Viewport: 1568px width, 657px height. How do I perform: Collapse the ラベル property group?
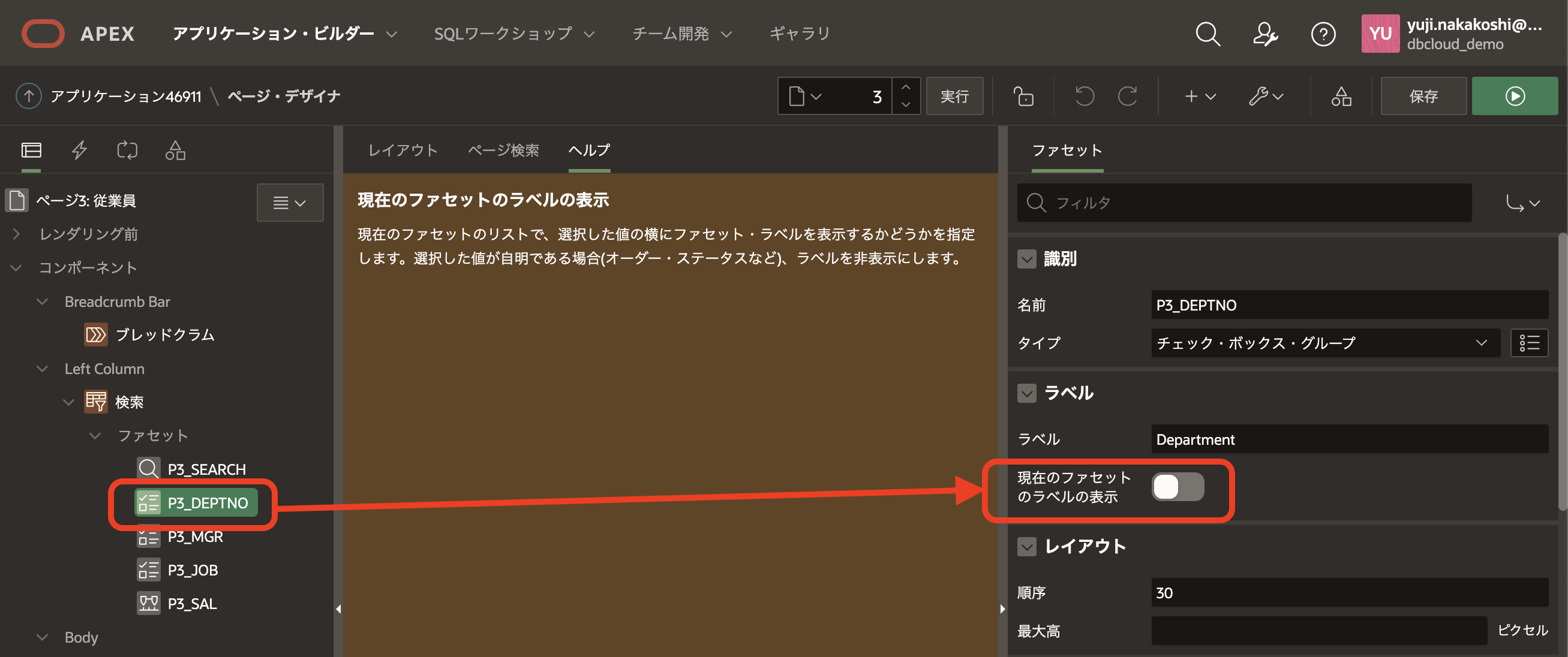coord(1026,394)
